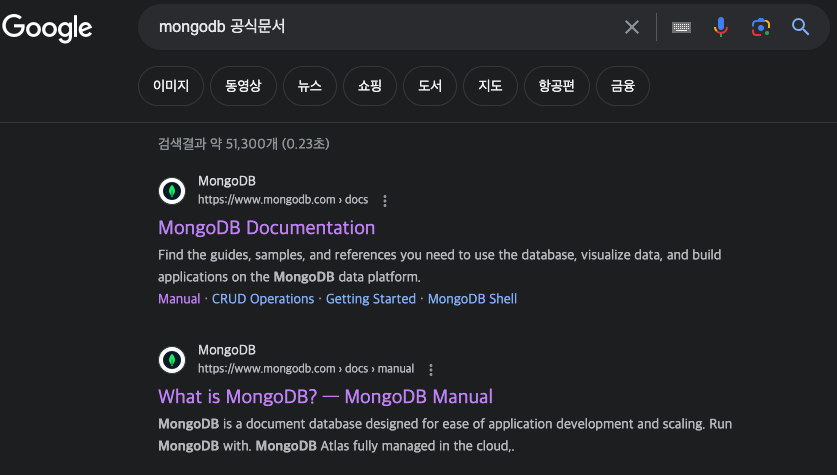837x475 pixels.
Task: Start voice search with the microphone icon
Action: [721, 27]
